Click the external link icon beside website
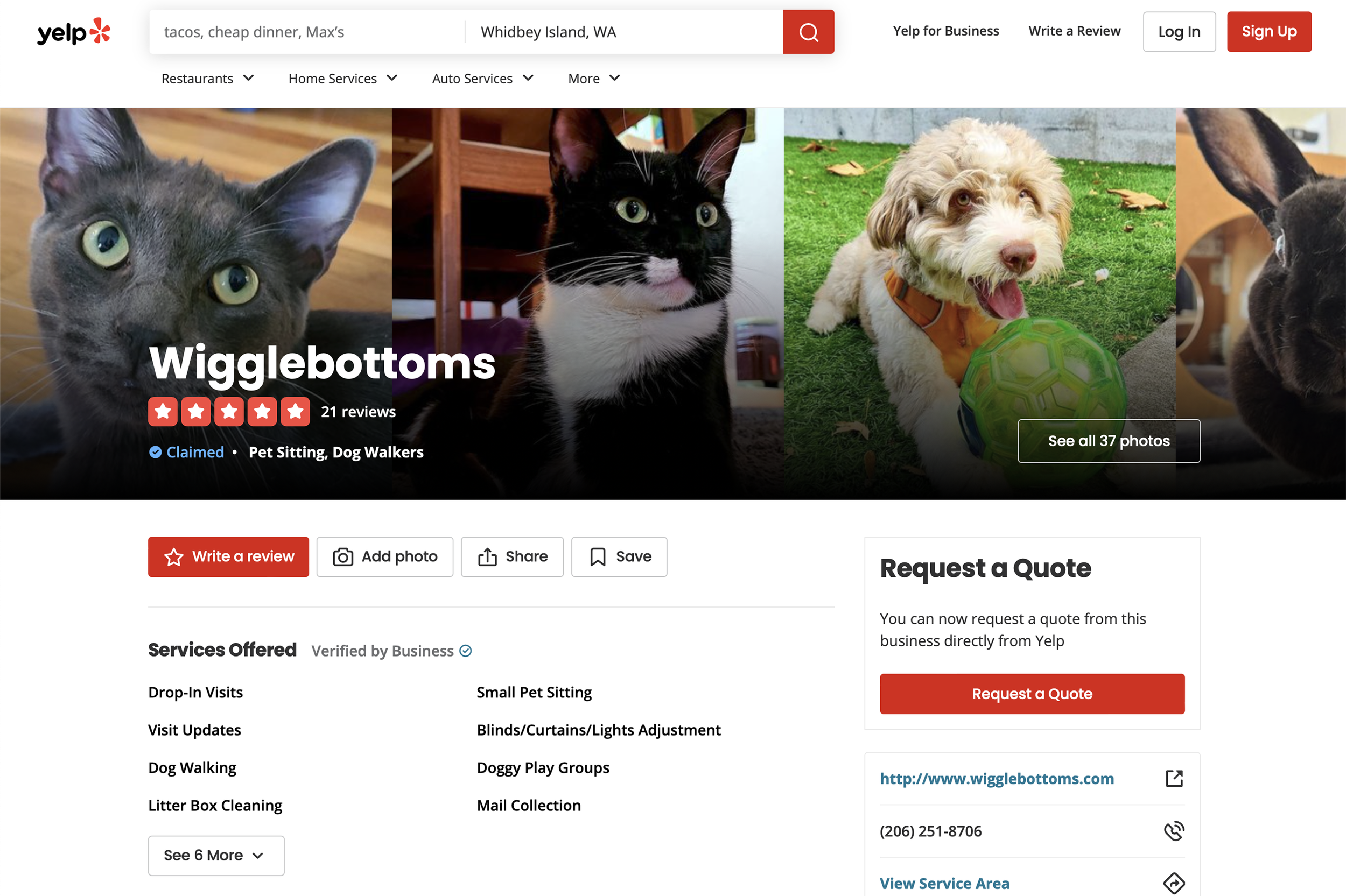 [1174, 778]
